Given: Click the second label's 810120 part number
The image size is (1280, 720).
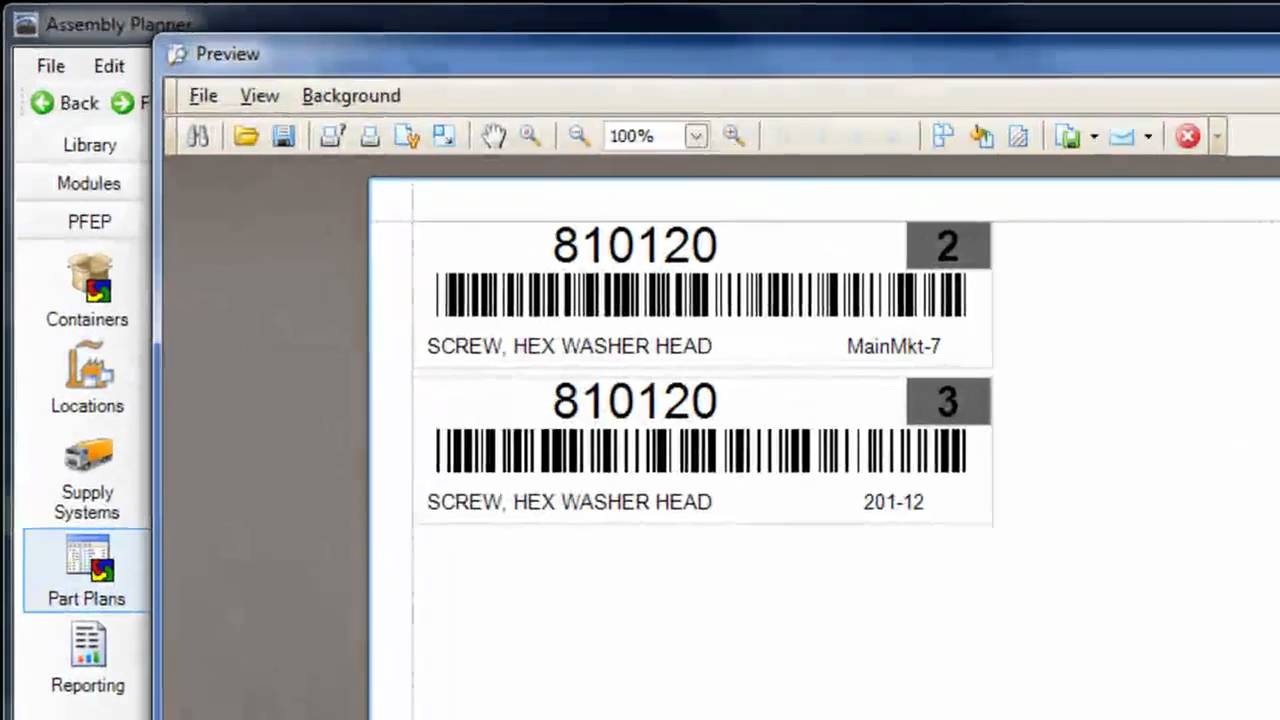Looking at the screenshot, I should [x=635, y=402].
